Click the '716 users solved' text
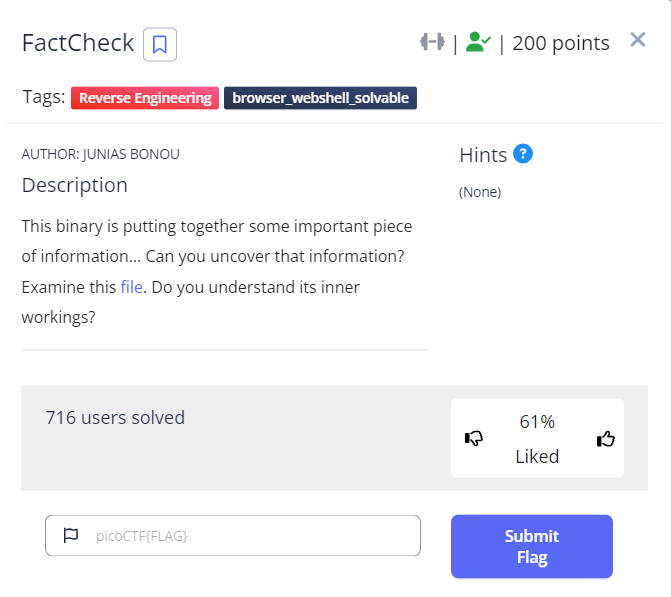This screenshot has height=597, width=671. [x=115, y=418]
